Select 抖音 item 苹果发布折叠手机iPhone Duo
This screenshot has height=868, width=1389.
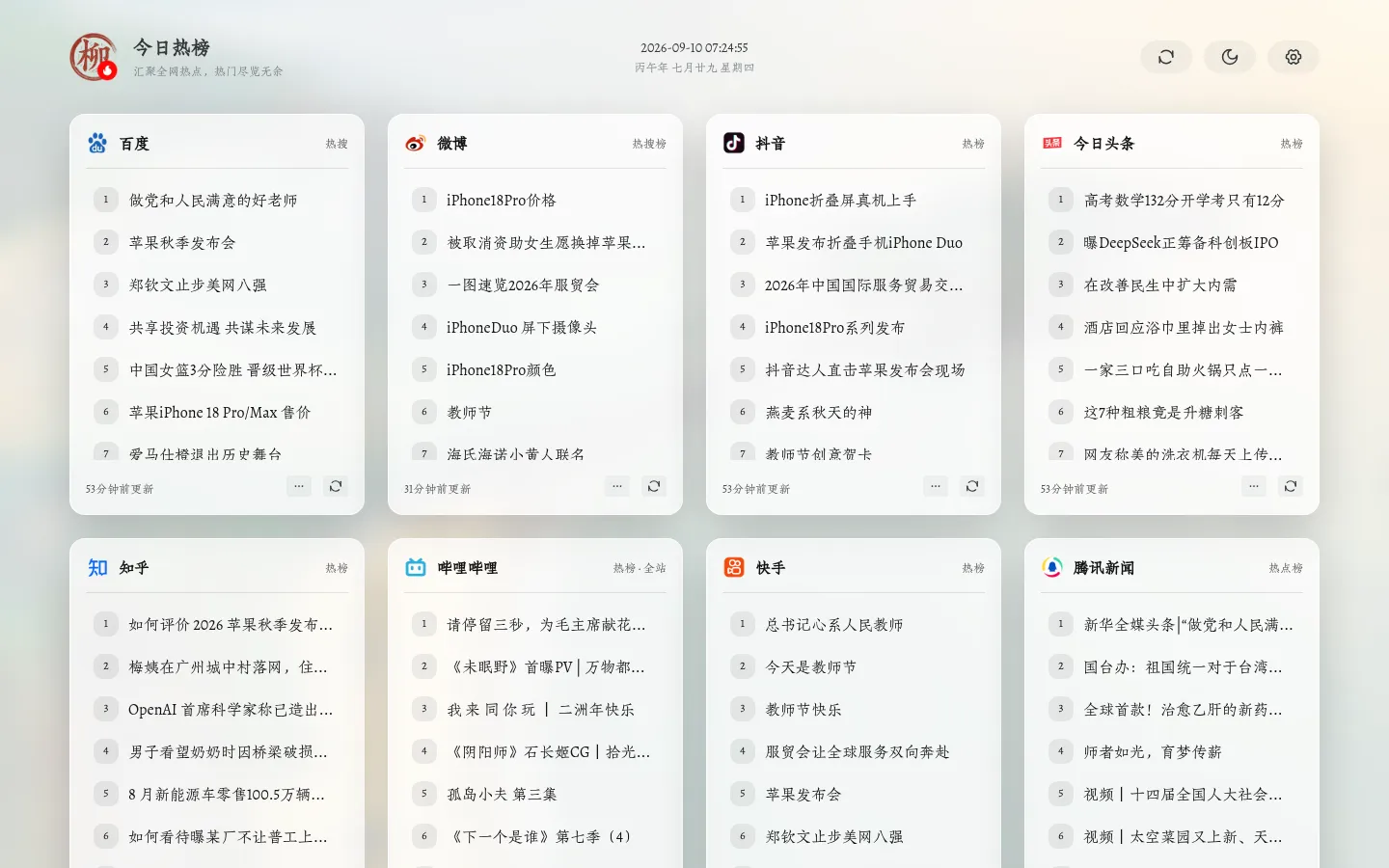click(x=864, y=242)
